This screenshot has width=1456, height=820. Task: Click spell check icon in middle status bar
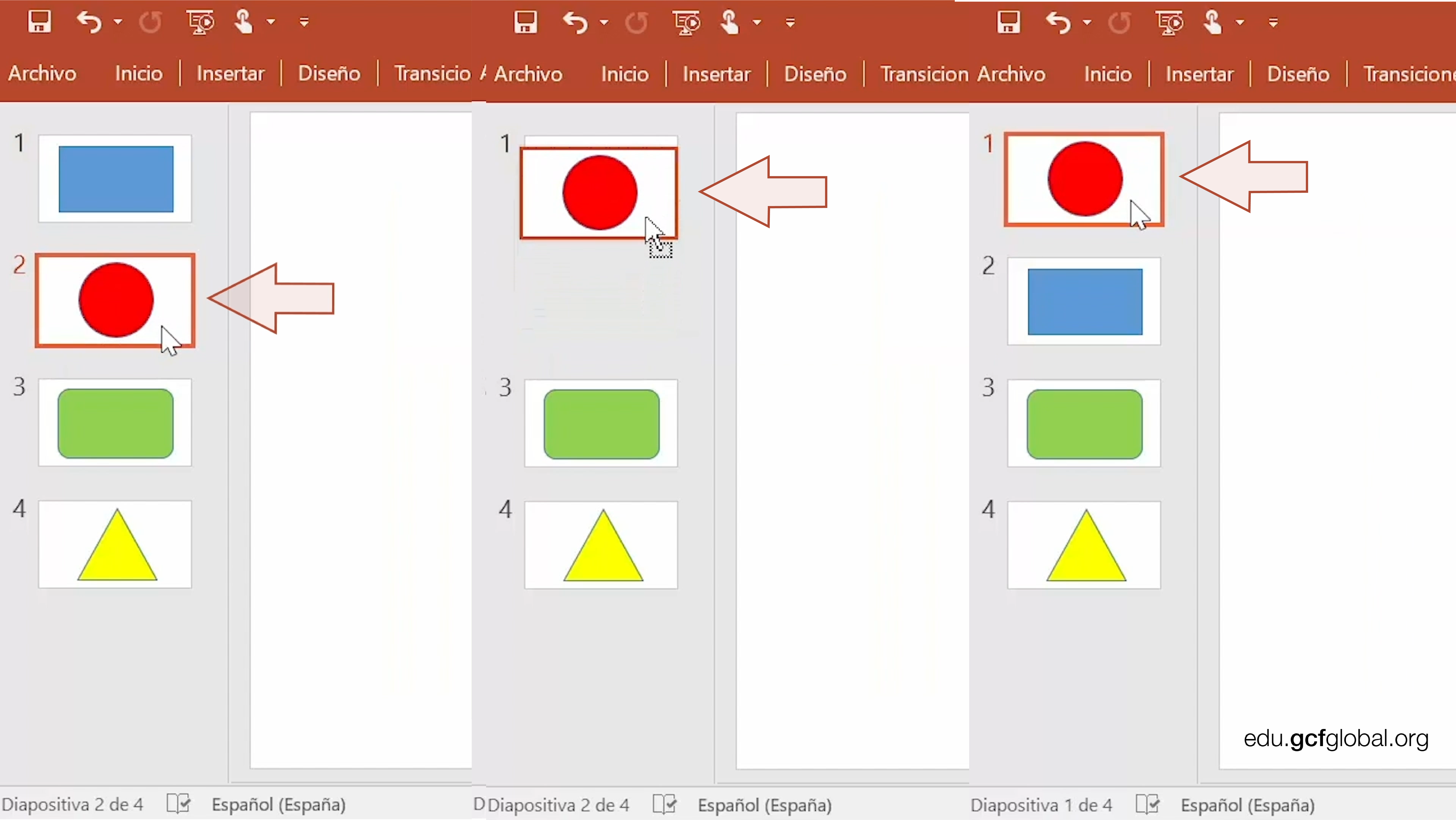click(665, 804)
